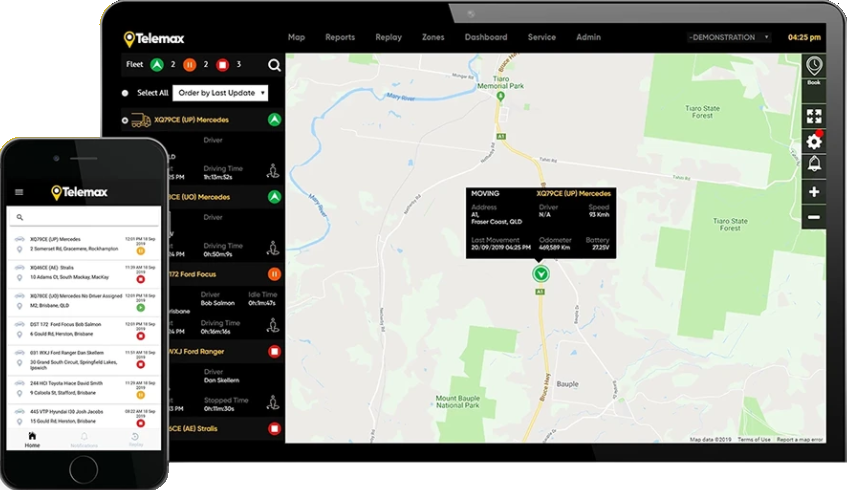Tap phone row 2 Somerset Rd, Gracemere, Rockhampton

pos(84,244)
